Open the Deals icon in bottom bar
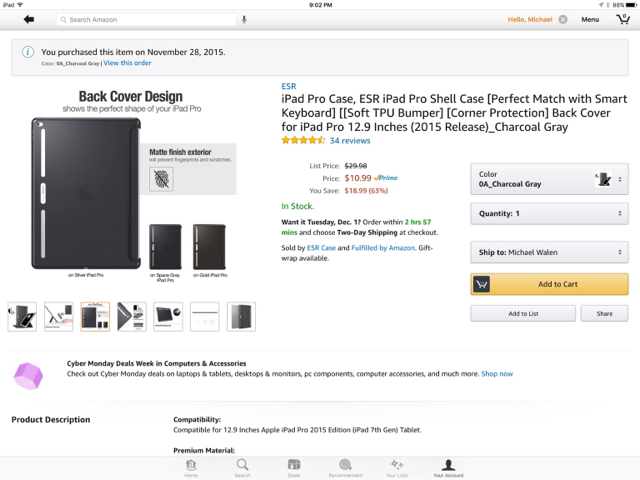This screenshot has height=480, width=640. click(x=294, y=467)
